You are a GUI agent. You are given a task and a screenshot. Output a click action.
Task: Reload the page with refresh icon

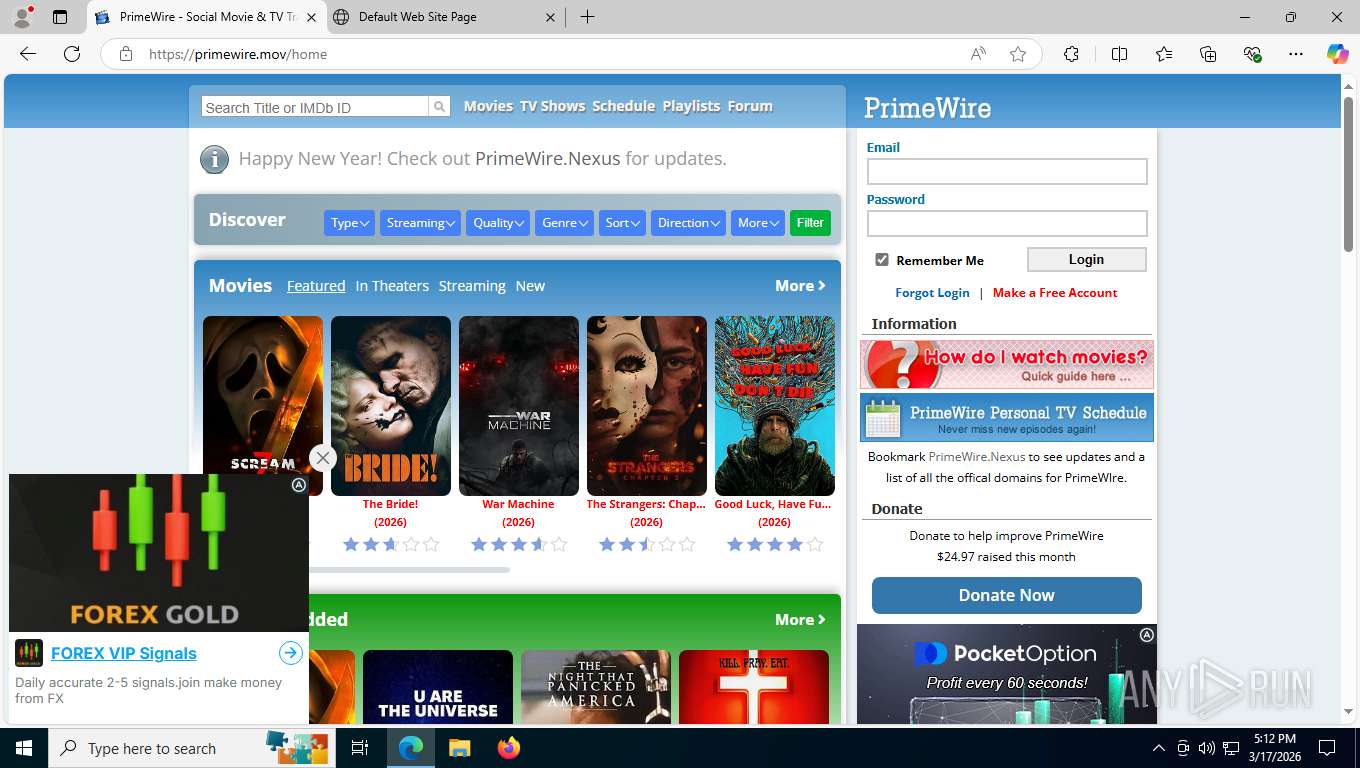pos(72,54)
